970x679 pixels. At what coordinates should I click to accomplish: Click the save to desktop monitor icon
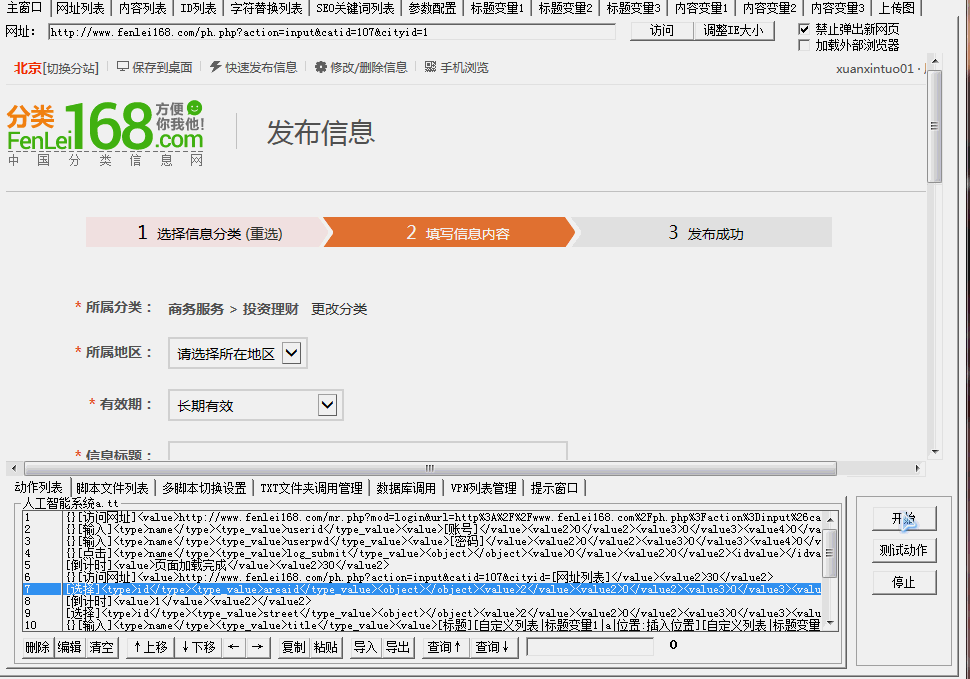coord(122,67)
